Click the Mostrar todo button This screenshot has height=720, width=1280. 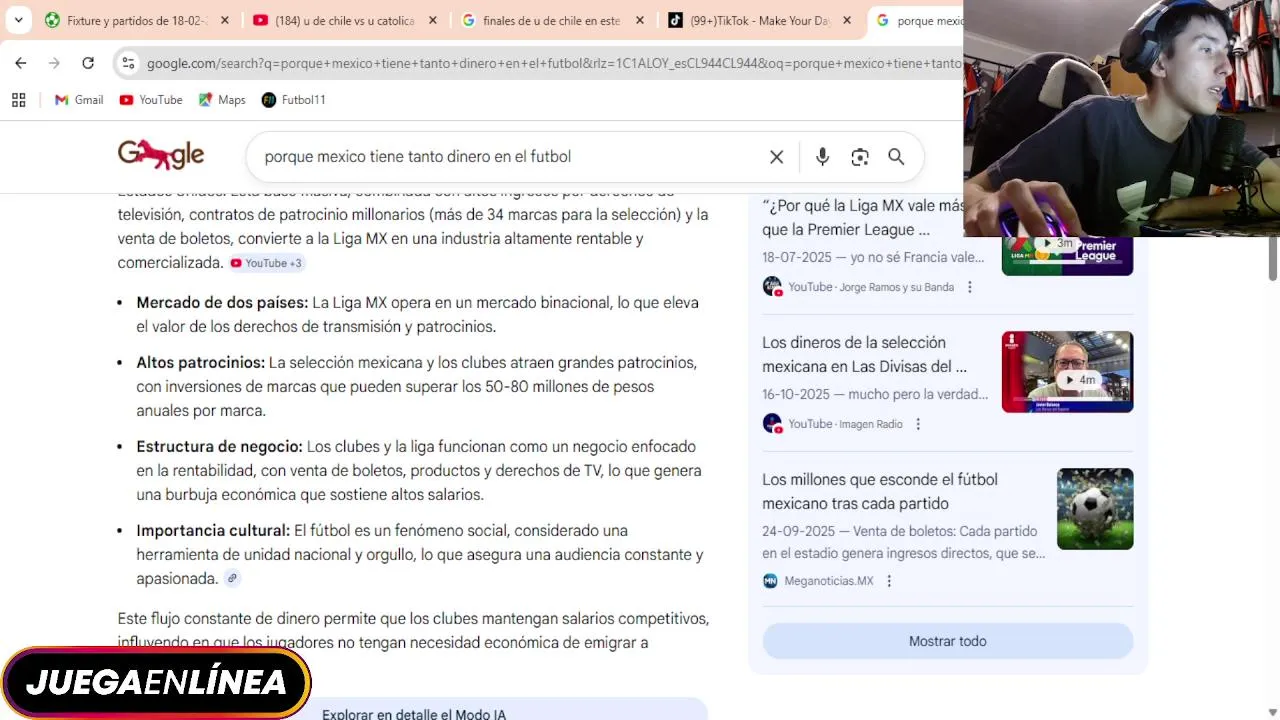coord(948,641)
